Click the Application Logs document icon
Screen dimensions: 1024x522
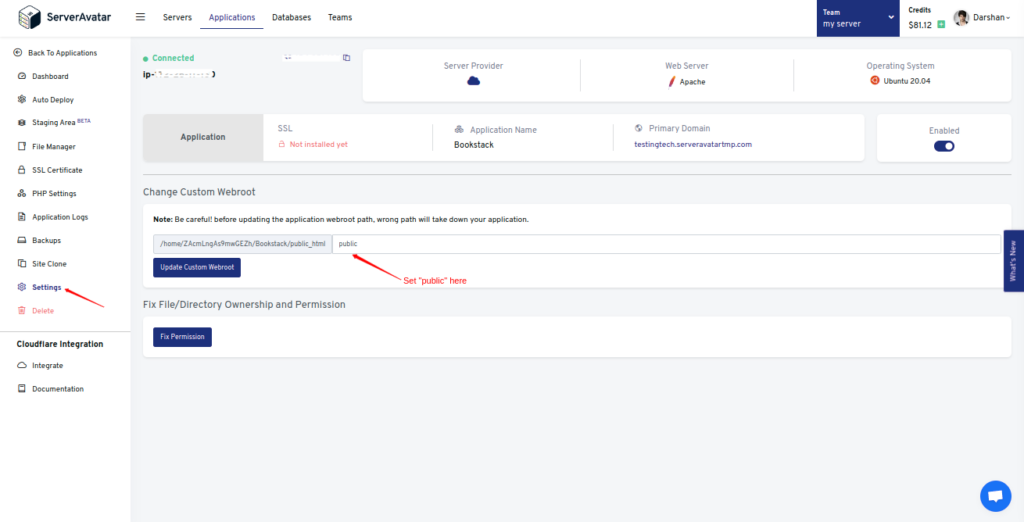(x=22, y=217)
